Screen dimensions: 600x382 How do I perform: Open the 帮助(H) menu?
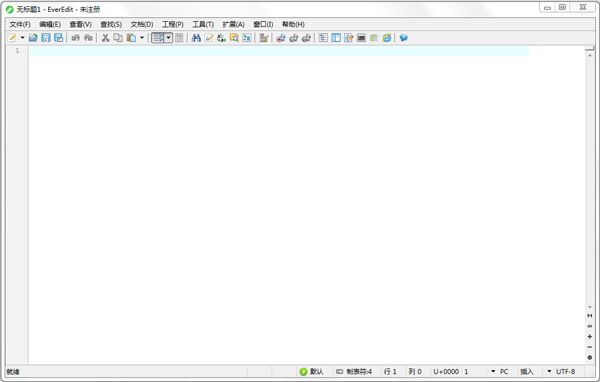point(293,24)
